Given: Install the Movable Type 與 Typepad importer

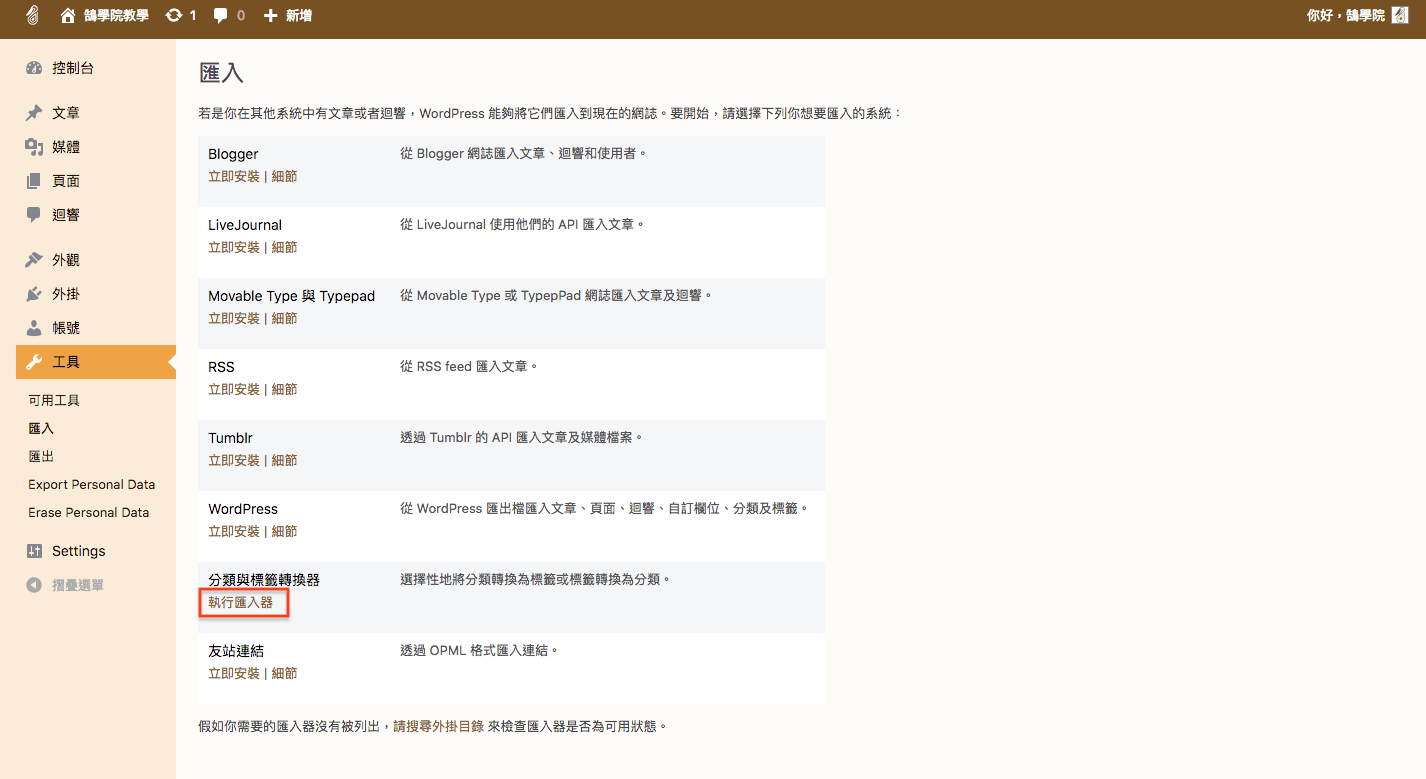Looking at the screenshot, I should 234,318.
